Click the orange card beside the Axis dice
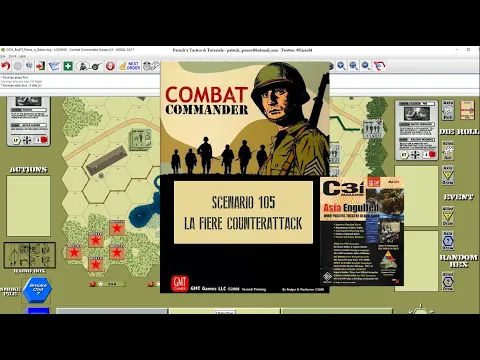Image resolution: width=480 pixels, height=360 pixels. 467,110
